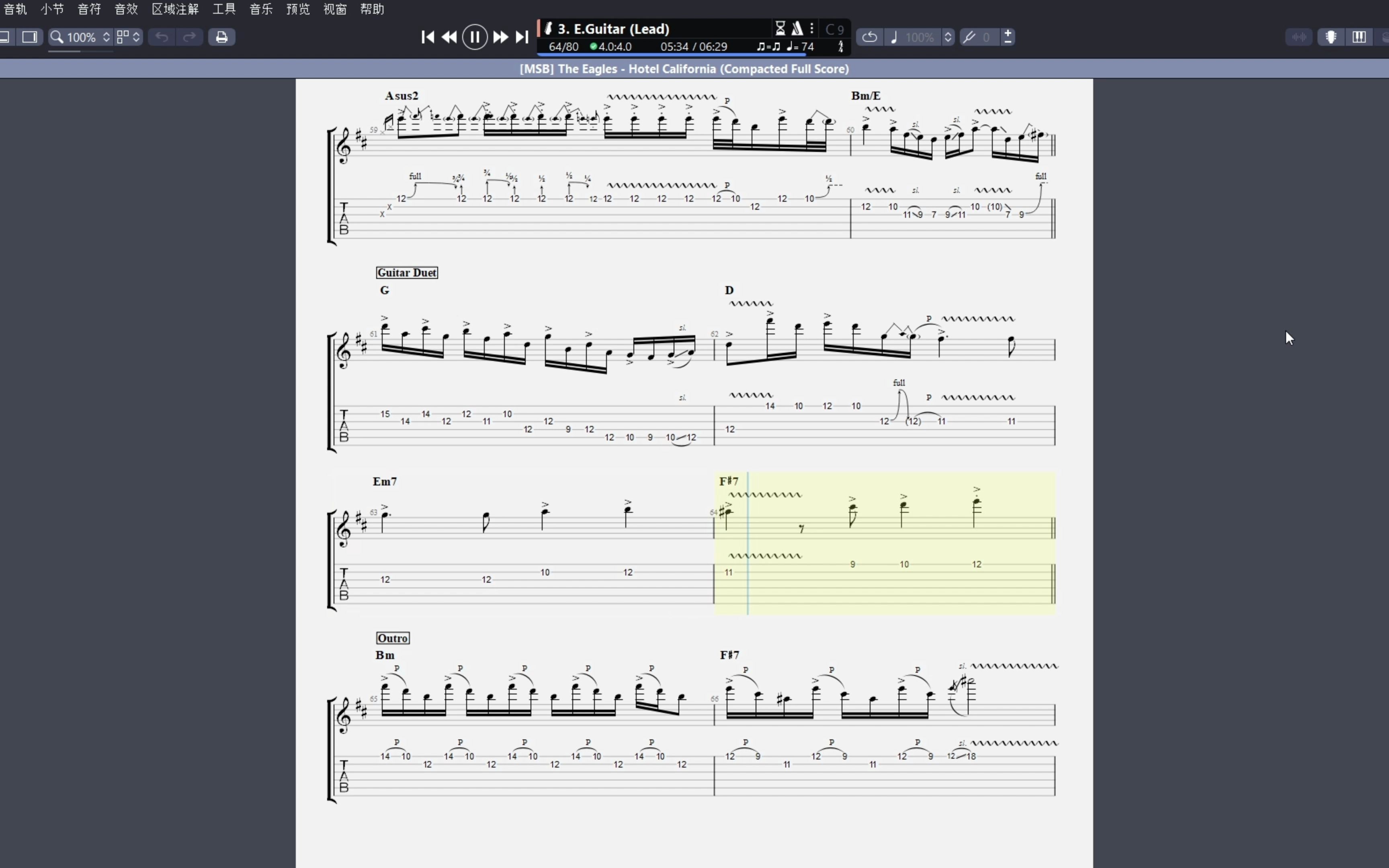Viewport: 1389px width, 868px height.
Task: Select the Outro section label
Action: [393, 639]
